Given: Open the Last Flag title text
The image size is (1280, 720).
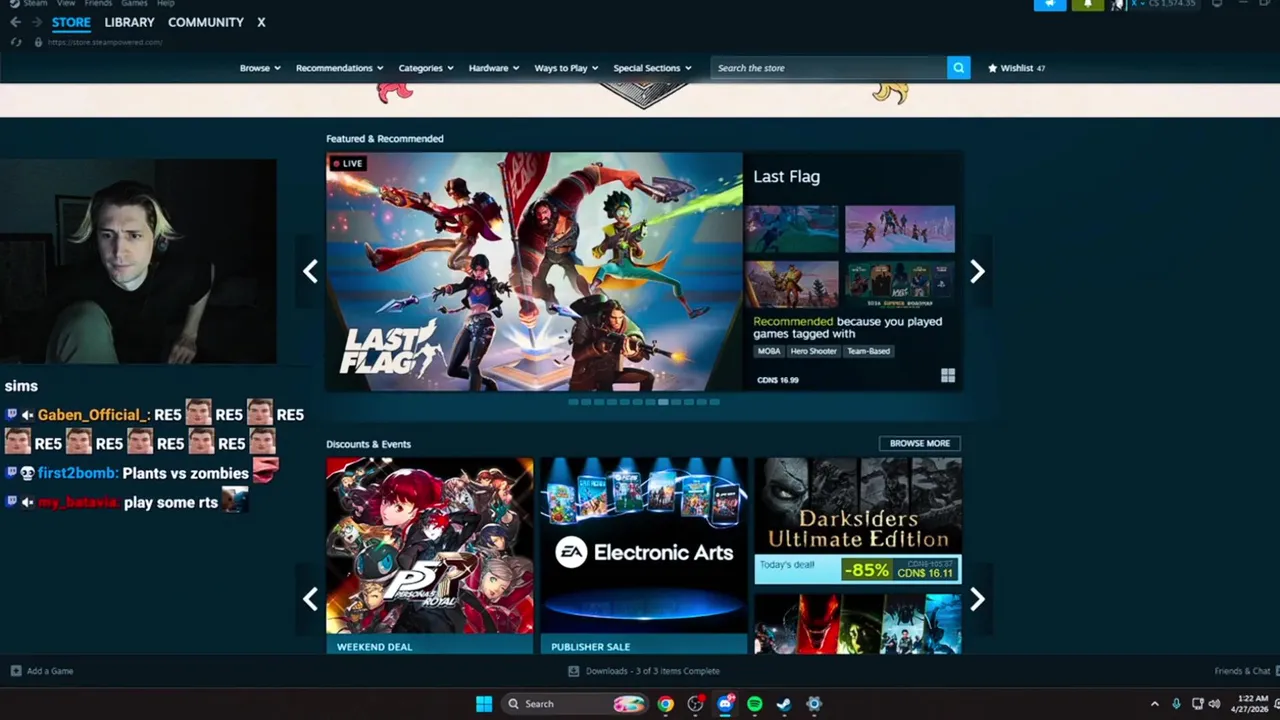Looking at the screenshot, I should (786, 177).
